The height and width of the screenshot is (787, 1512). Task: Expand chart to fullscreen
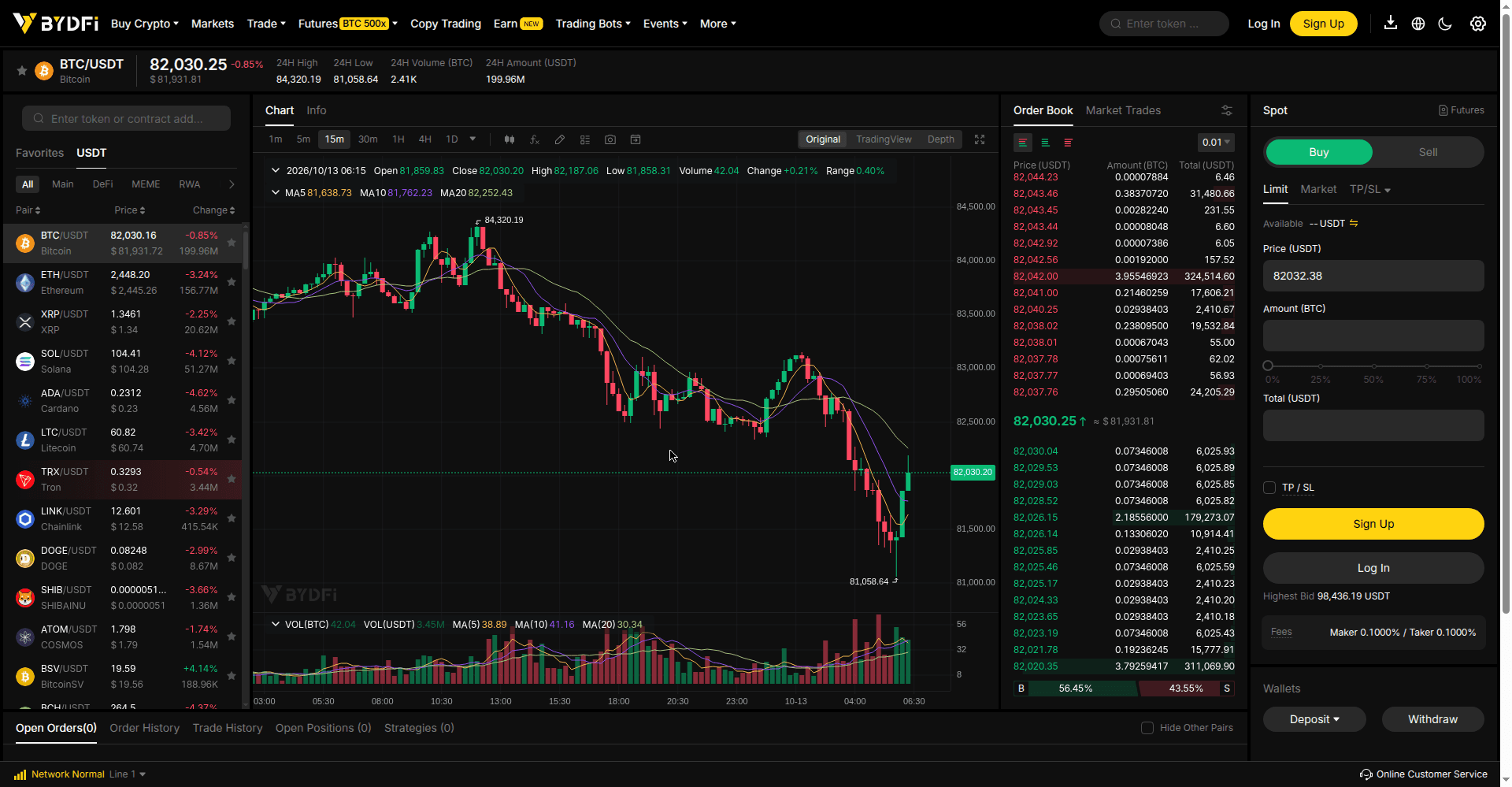click(x=980, y=139)
